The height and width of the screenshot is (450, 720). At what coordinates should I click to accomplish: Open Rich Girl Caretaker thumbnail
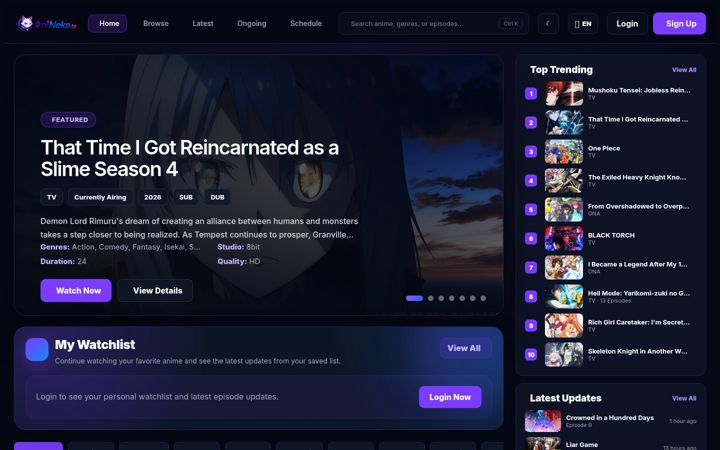click(564, 325)
